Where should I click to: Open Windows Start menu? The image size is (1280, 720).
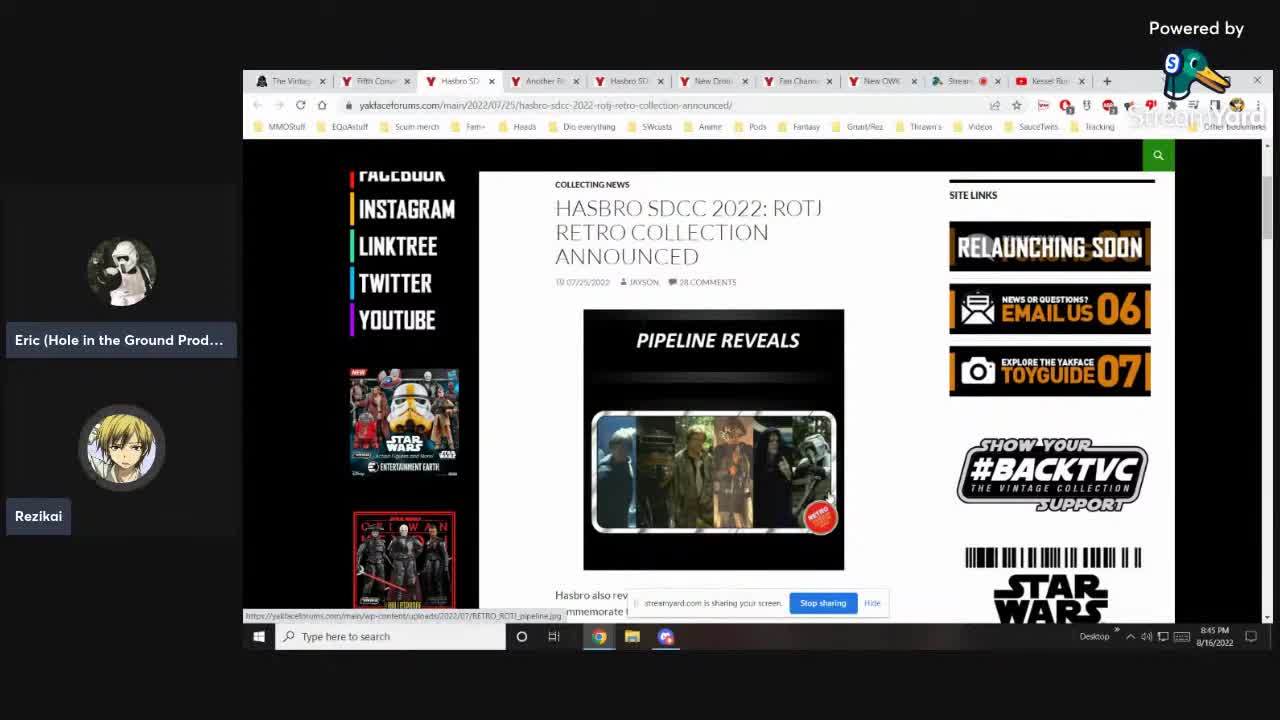[259, 636]
